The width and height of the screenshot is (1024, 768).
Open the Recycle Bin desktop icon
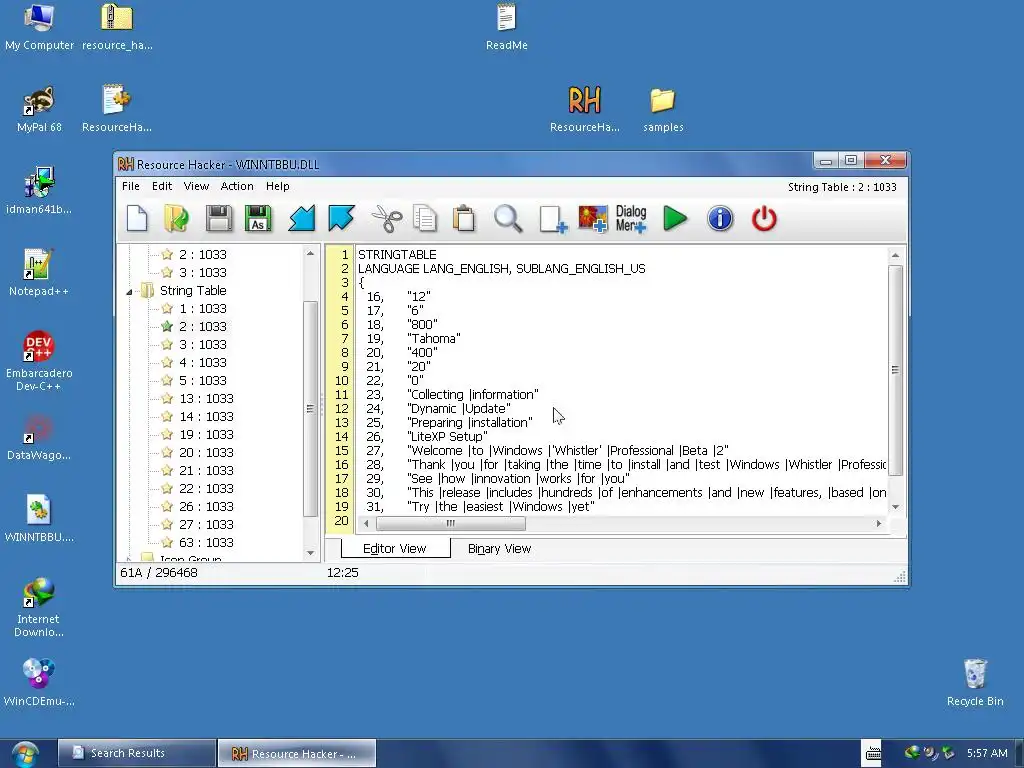pyautogui.click(x=975, y=683)
